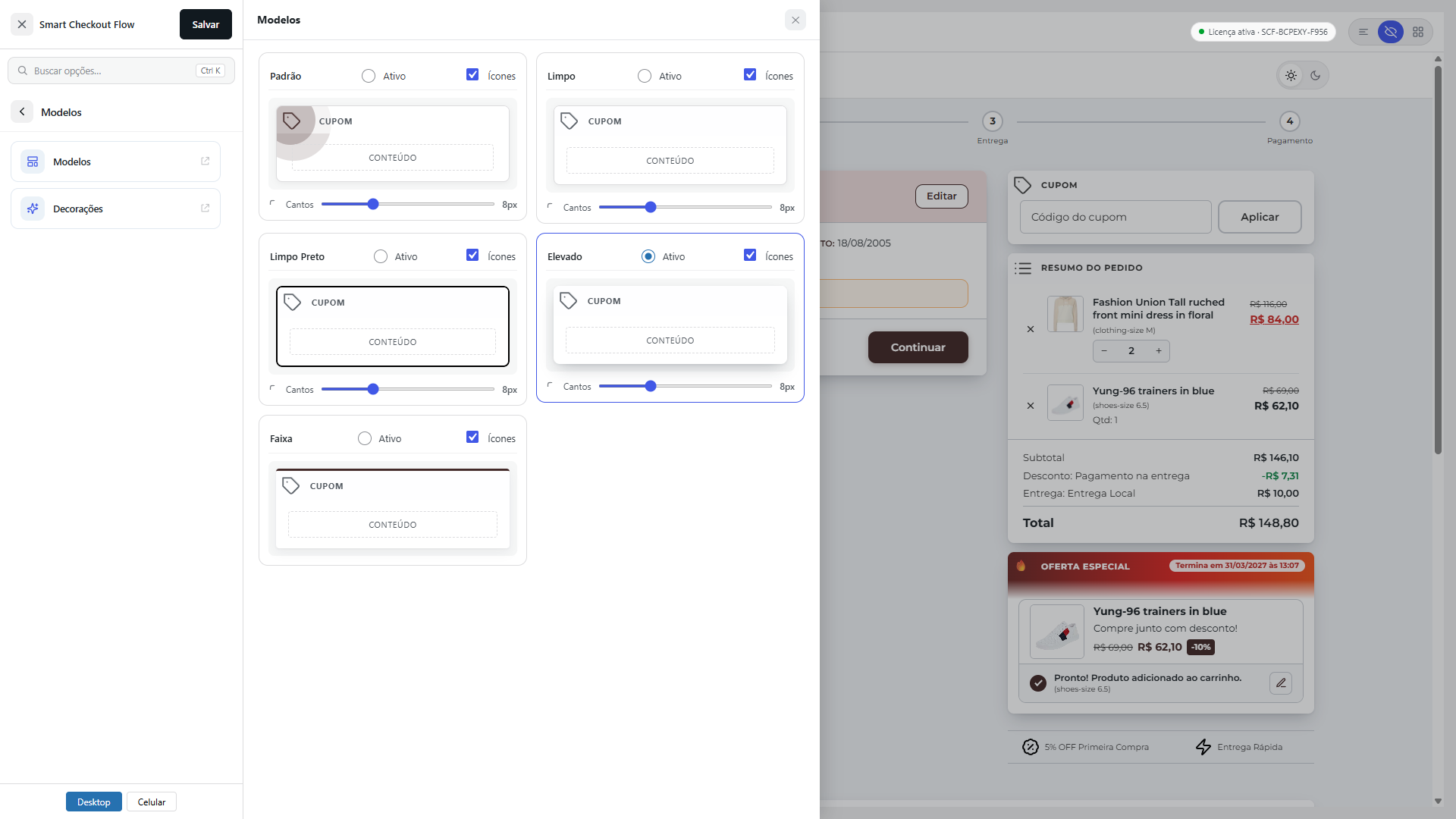Screen dimensions: 1456x819
Task: Click the Decorações external link icon
Action: (x=205, y=209)
